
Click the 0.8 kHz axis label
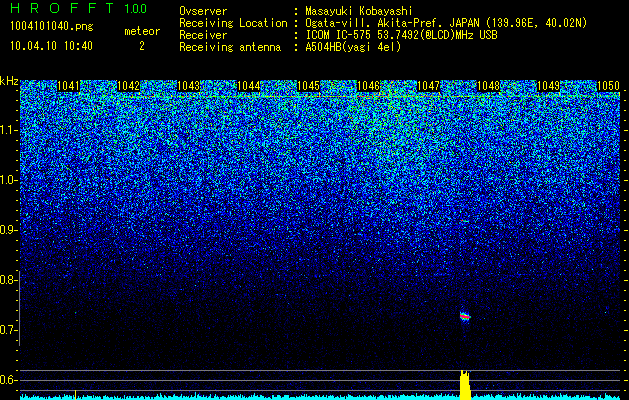(x=8, y=280)
